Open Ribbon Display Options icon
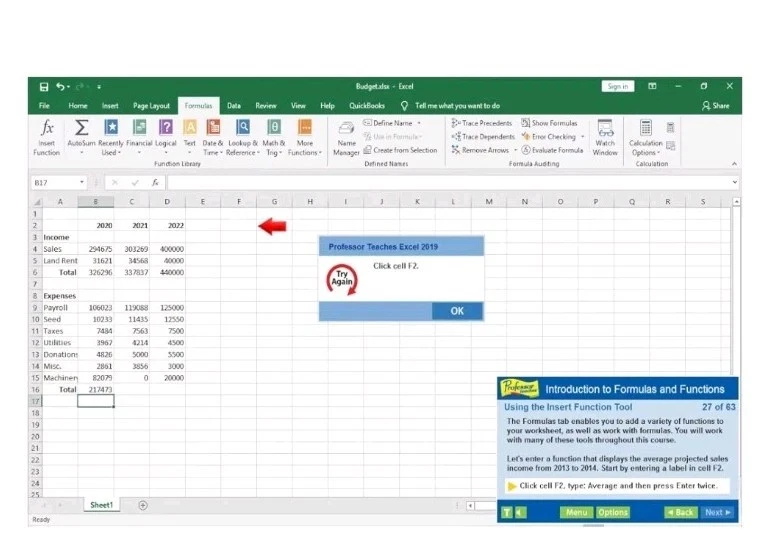 pyautogui.click(x=652, y=86)
